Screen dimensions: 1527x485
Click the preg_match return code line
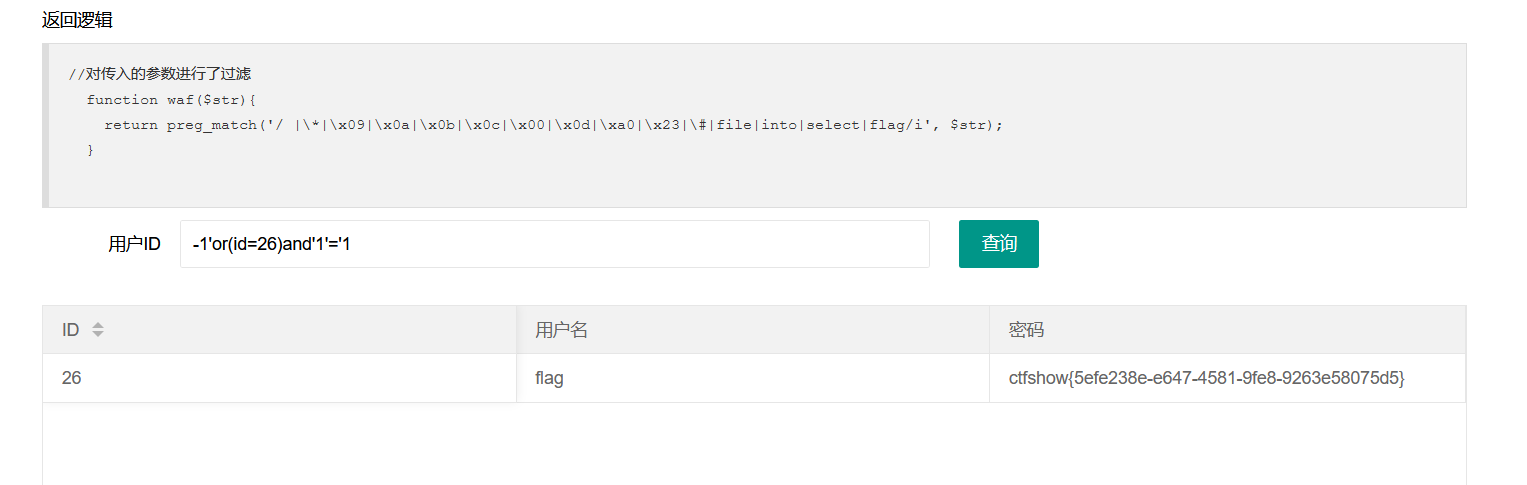click(553, 125)
